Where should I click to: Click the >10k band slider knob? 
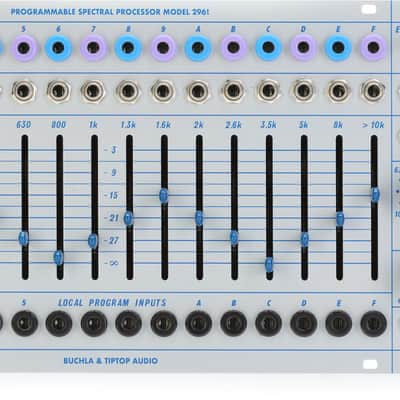click(x=375, y=195)
